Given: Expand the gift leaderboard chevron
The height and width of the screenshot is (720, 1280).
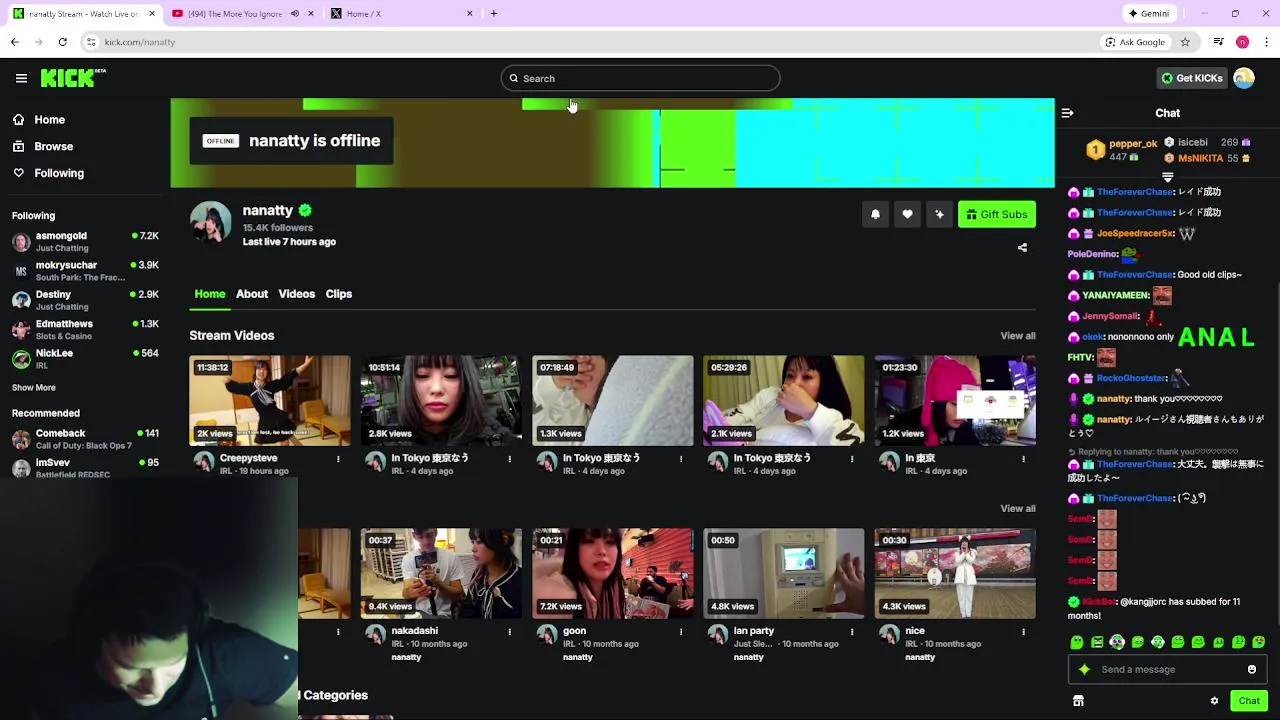Looking at the screenshot, I should click(1167, 177).
